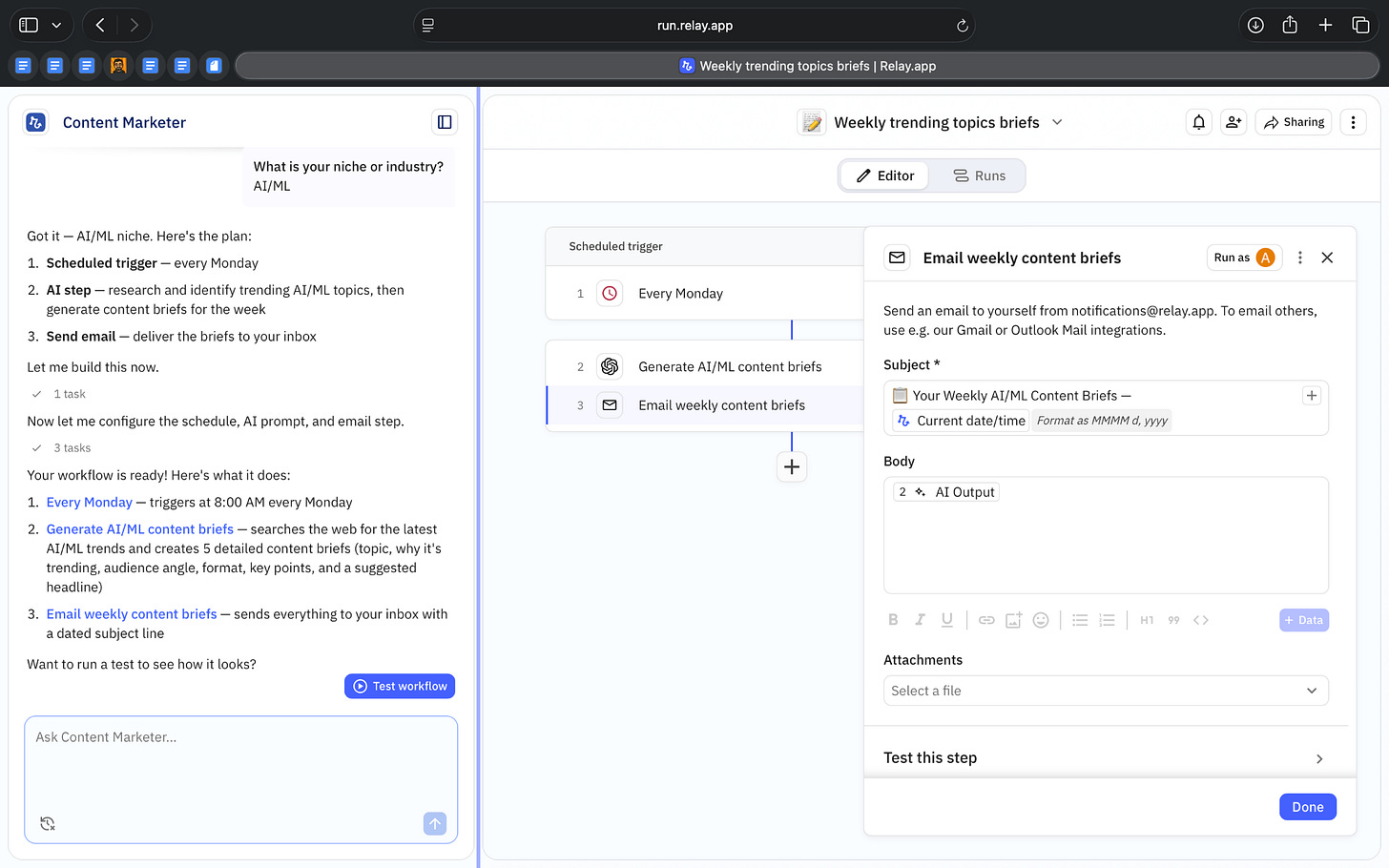This screenshot has height=868, width=1389.
Task: Click the run.relay.app address bar
Action: pos(694,26)
